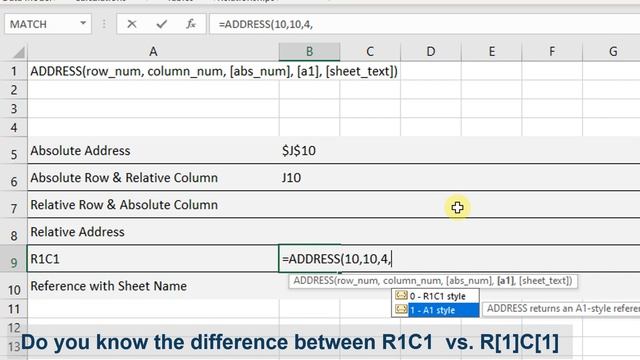The width and height of the screenshot is (640, 360).
Task: Select column C header
Action: tap(370, 51)
